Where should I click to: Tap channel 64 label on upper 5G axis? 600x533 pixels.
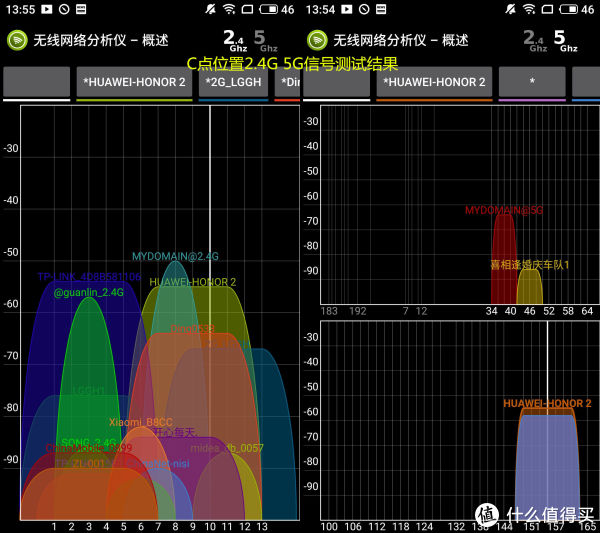click(587, 311)
